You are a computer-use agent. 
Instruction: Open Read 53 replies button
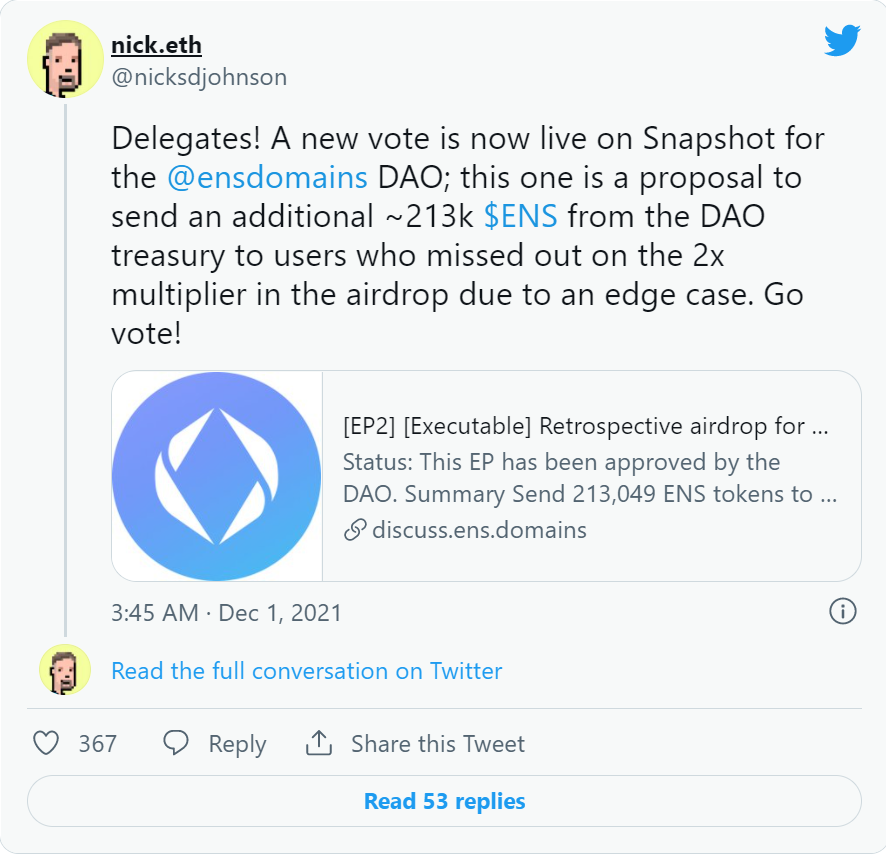[444, 801]
